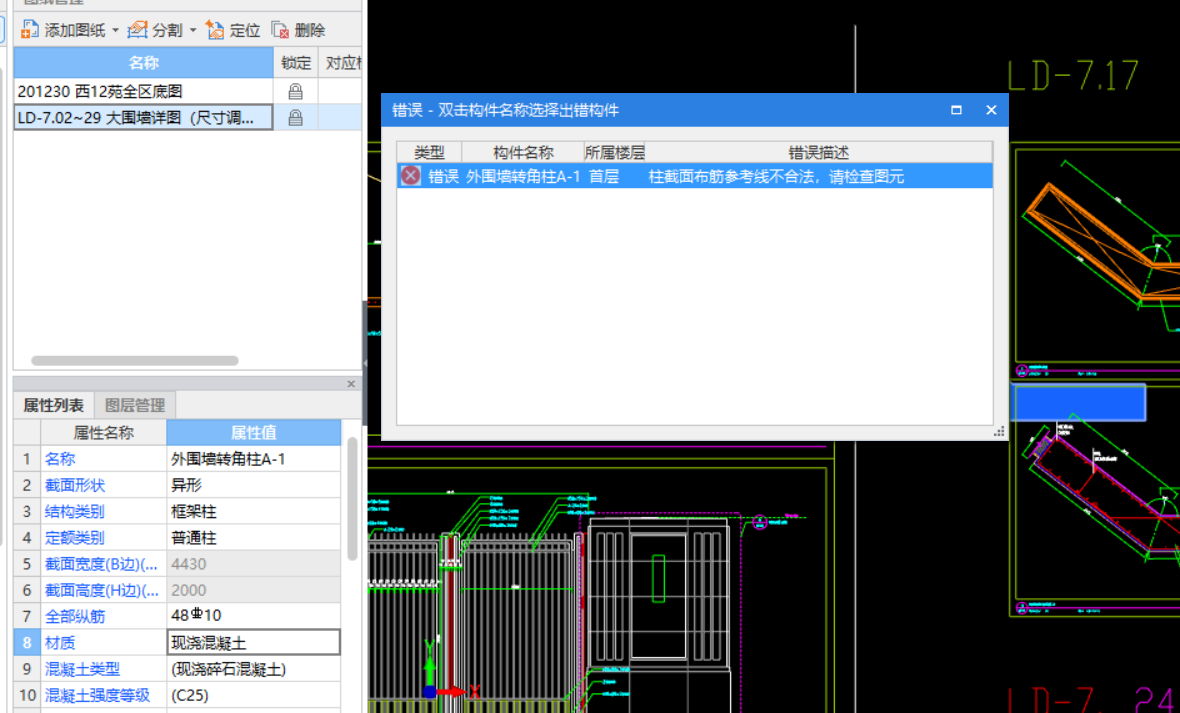Click property list vertical scrollbar

(351, 499)
